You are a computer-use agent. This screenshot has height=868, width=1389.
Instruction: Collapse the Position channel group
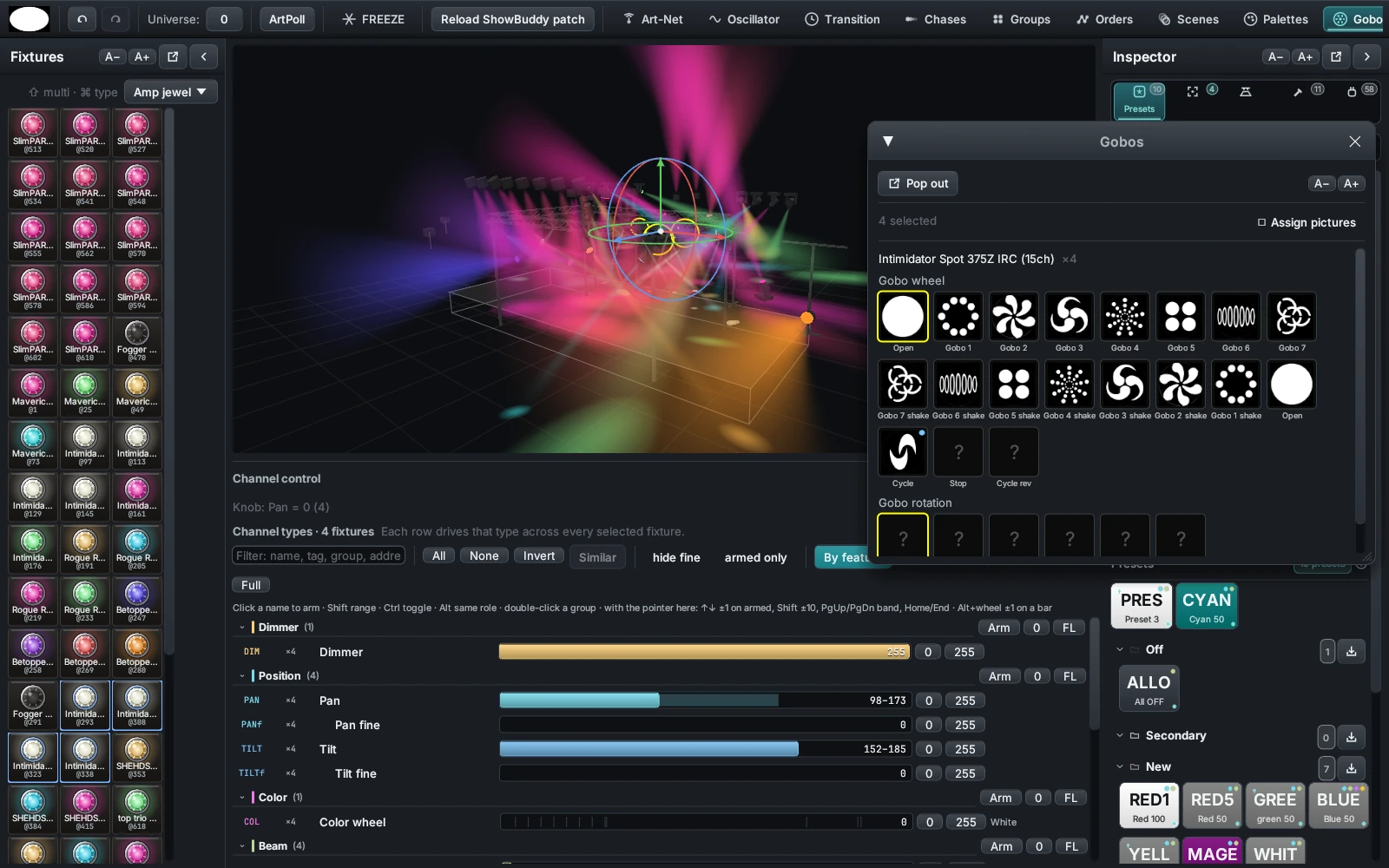point(242,675)
